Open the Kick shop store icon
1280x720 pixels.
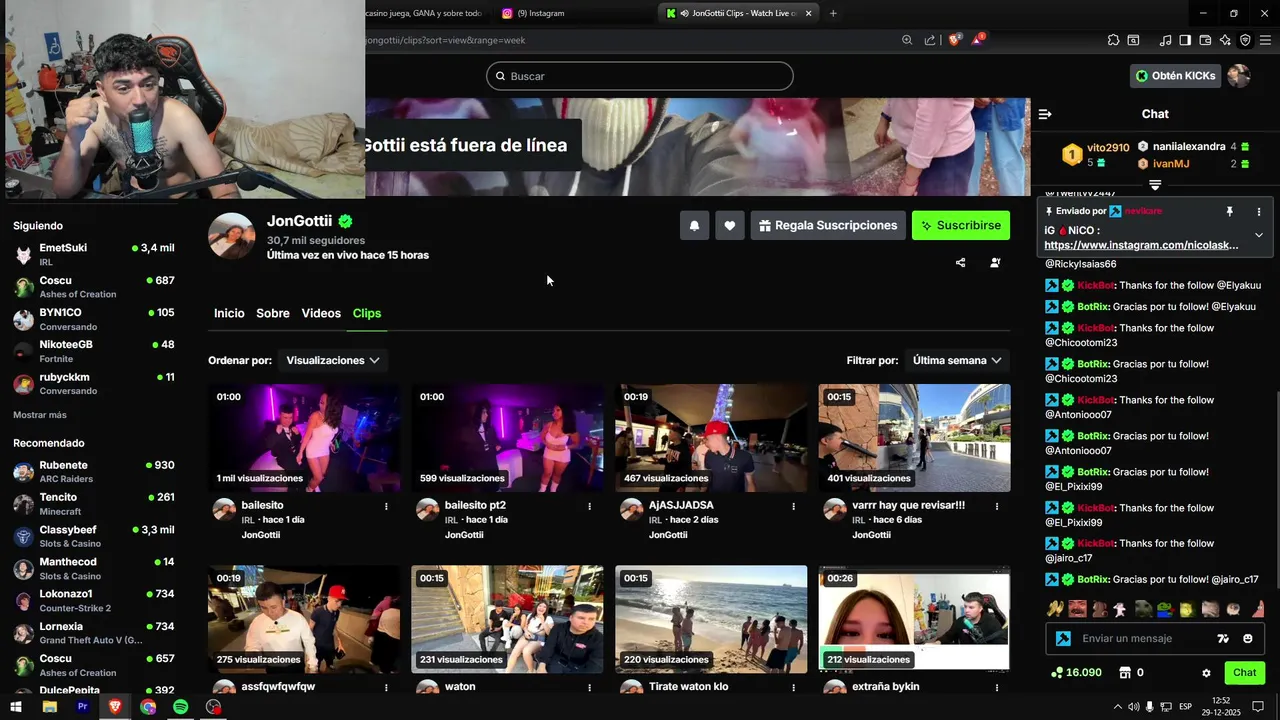pos(1124,673)
